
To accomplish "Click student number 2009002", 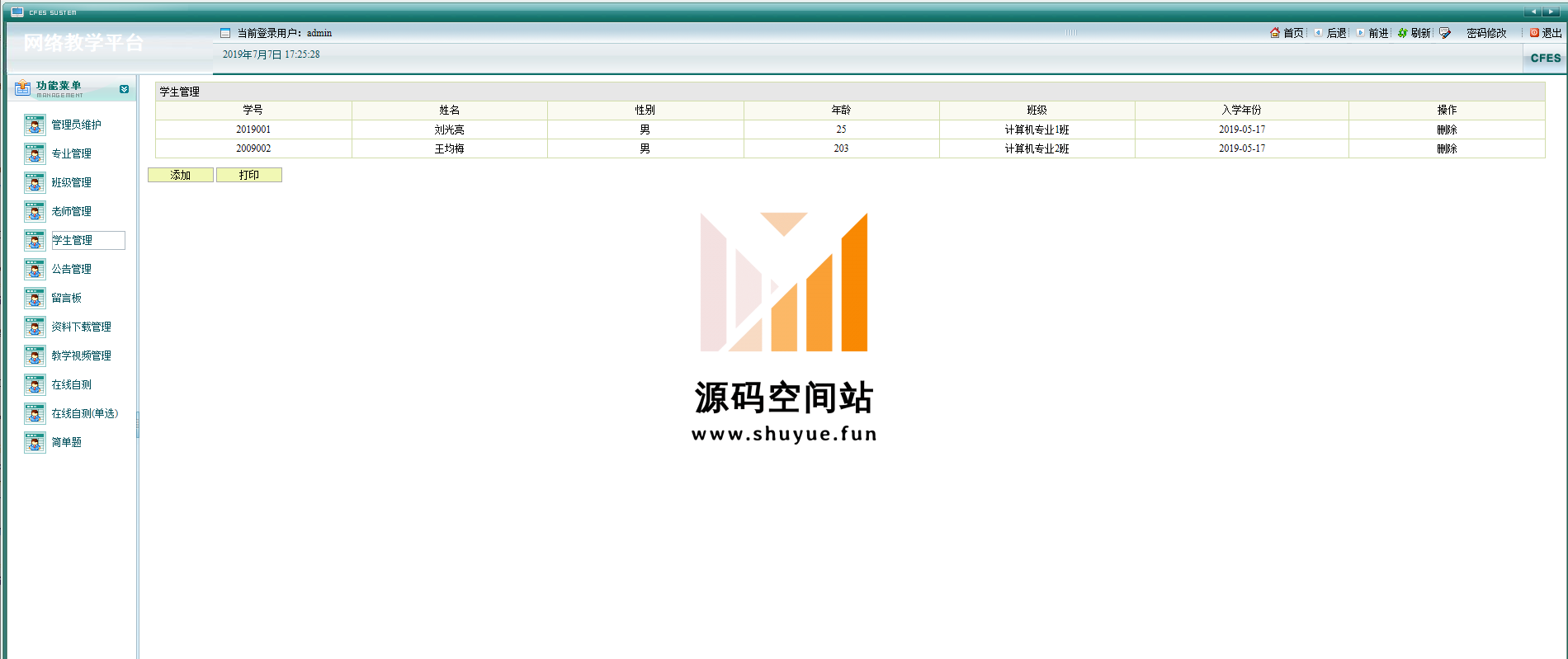I will point(253,148).
